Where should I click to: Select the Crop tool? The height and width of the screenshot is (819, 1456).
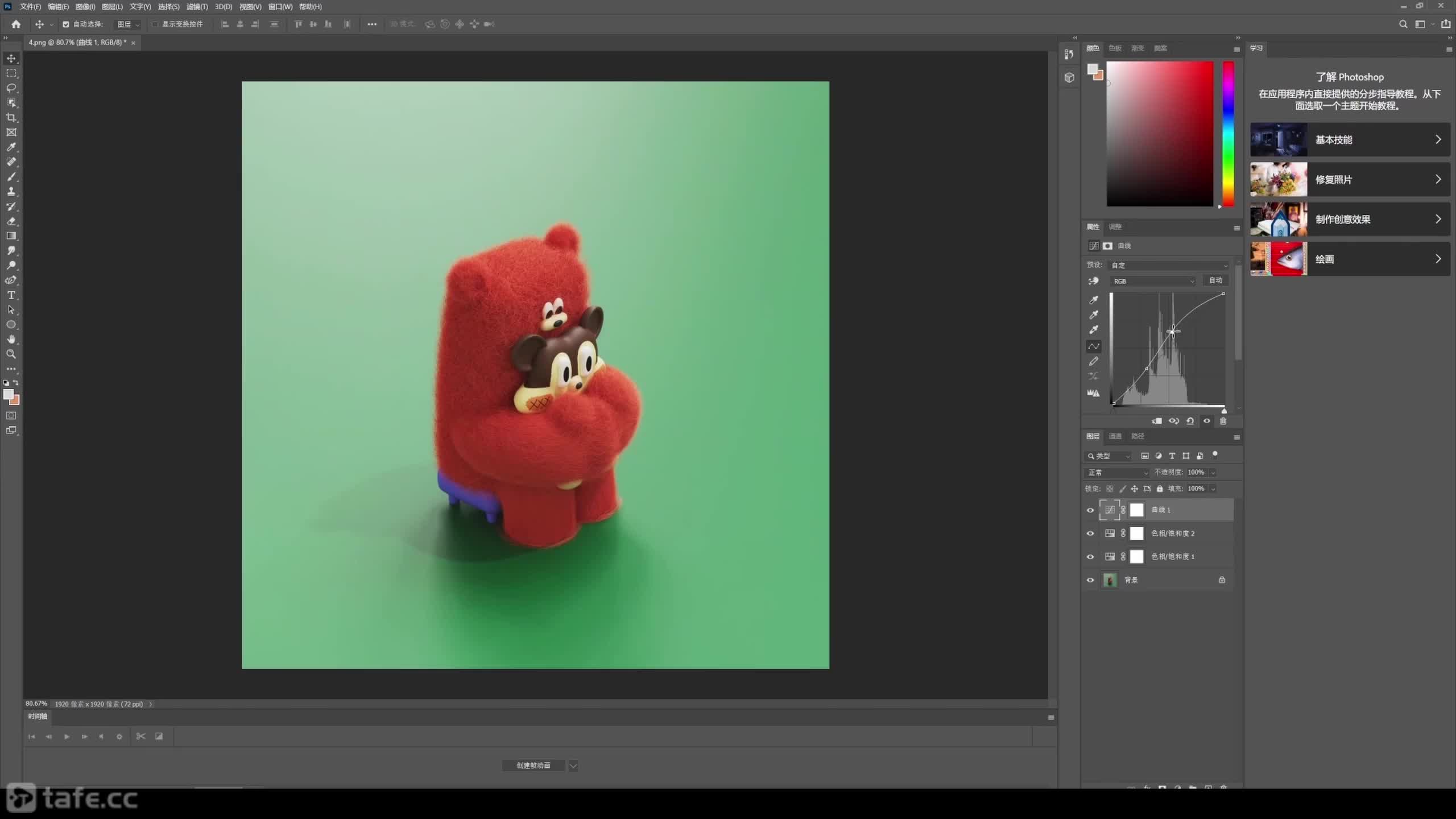pos(11,118)
